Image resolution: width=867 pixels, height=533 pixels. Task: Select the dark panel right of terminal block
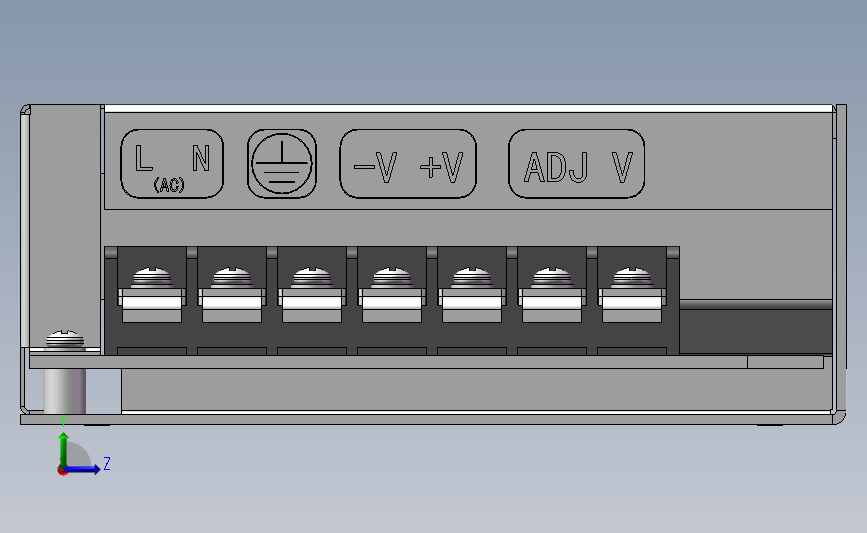(x=756, y=331)
